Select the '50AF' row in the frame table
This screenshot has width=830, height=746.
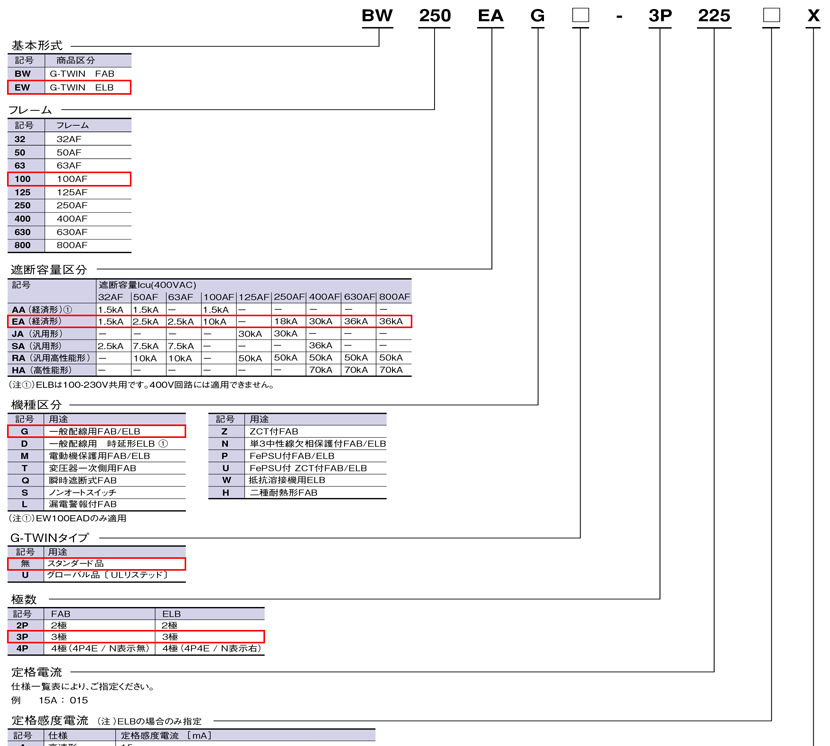(x=69, y=152)
